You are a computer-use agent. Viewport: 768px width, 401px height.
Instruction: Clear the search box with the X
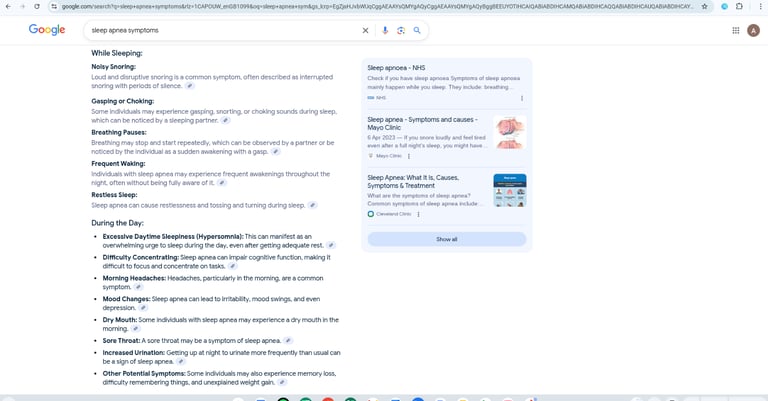pos(365,30)
